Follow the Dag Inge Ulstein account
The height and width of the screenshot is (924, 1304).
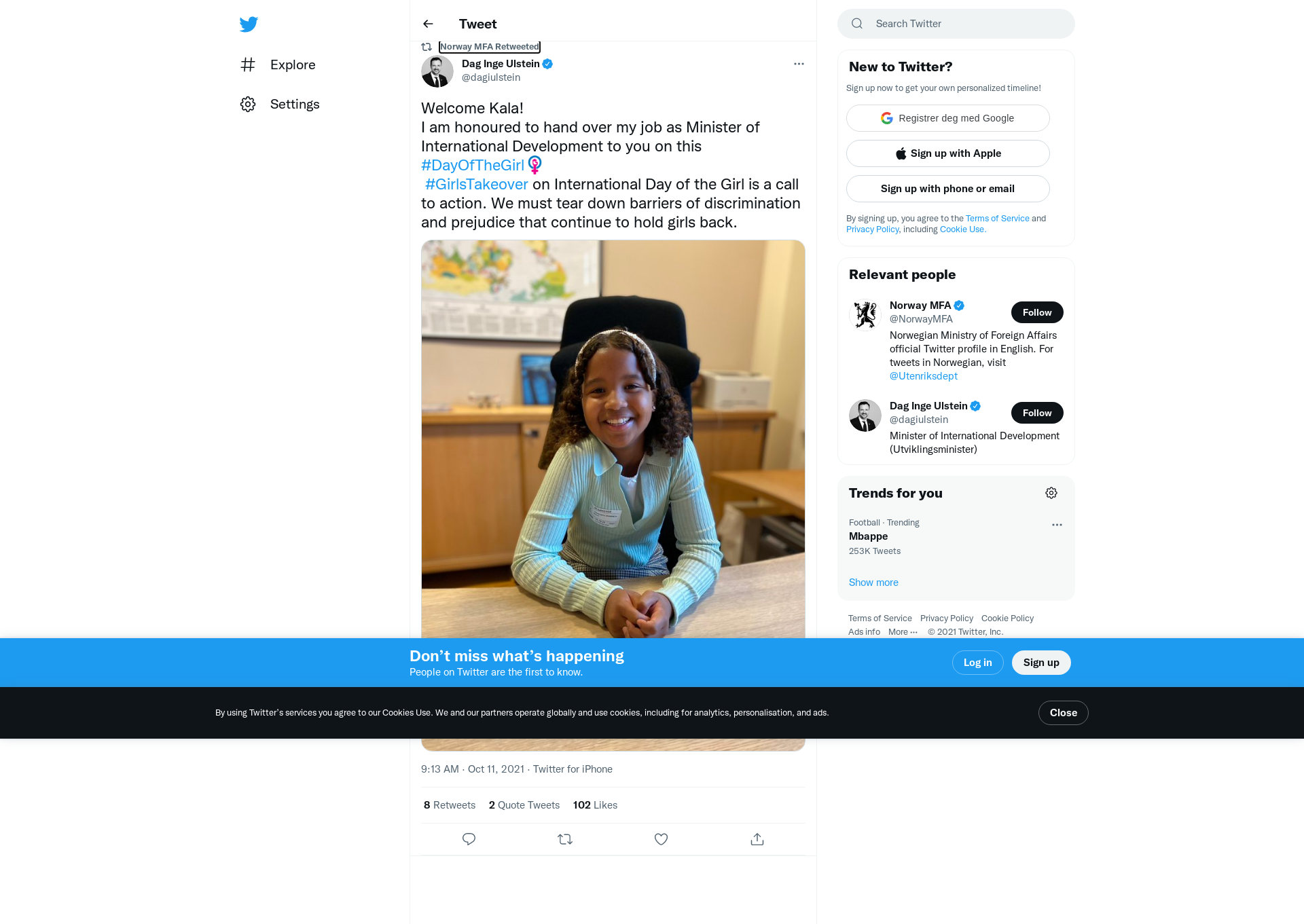coord(1037,413)
